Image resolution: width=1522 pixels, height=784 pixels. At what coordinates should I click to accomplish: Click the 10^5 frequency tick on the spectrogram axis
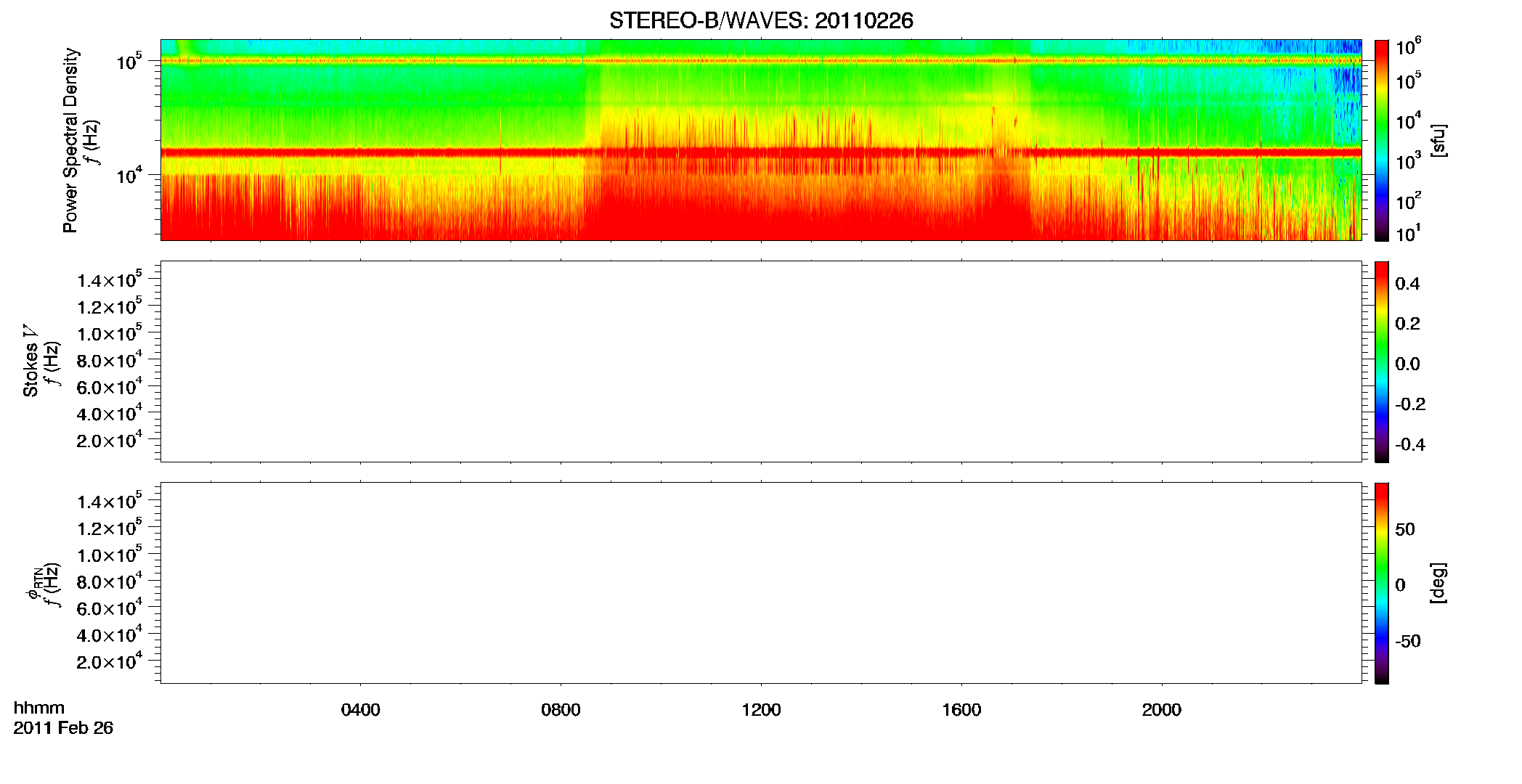(x=129, y=61)
